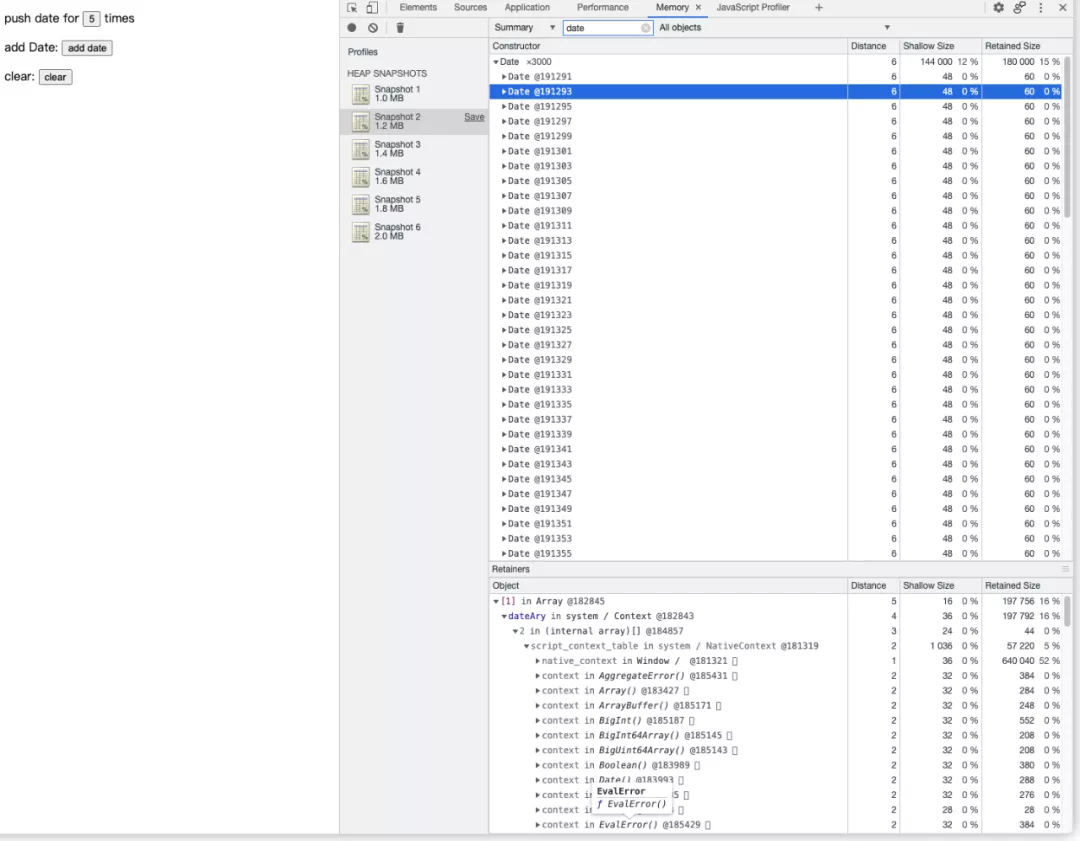The height and width of the screenshot is (841, 1080).
Task: Expand Date @191291 row
Action: (504, 76)
